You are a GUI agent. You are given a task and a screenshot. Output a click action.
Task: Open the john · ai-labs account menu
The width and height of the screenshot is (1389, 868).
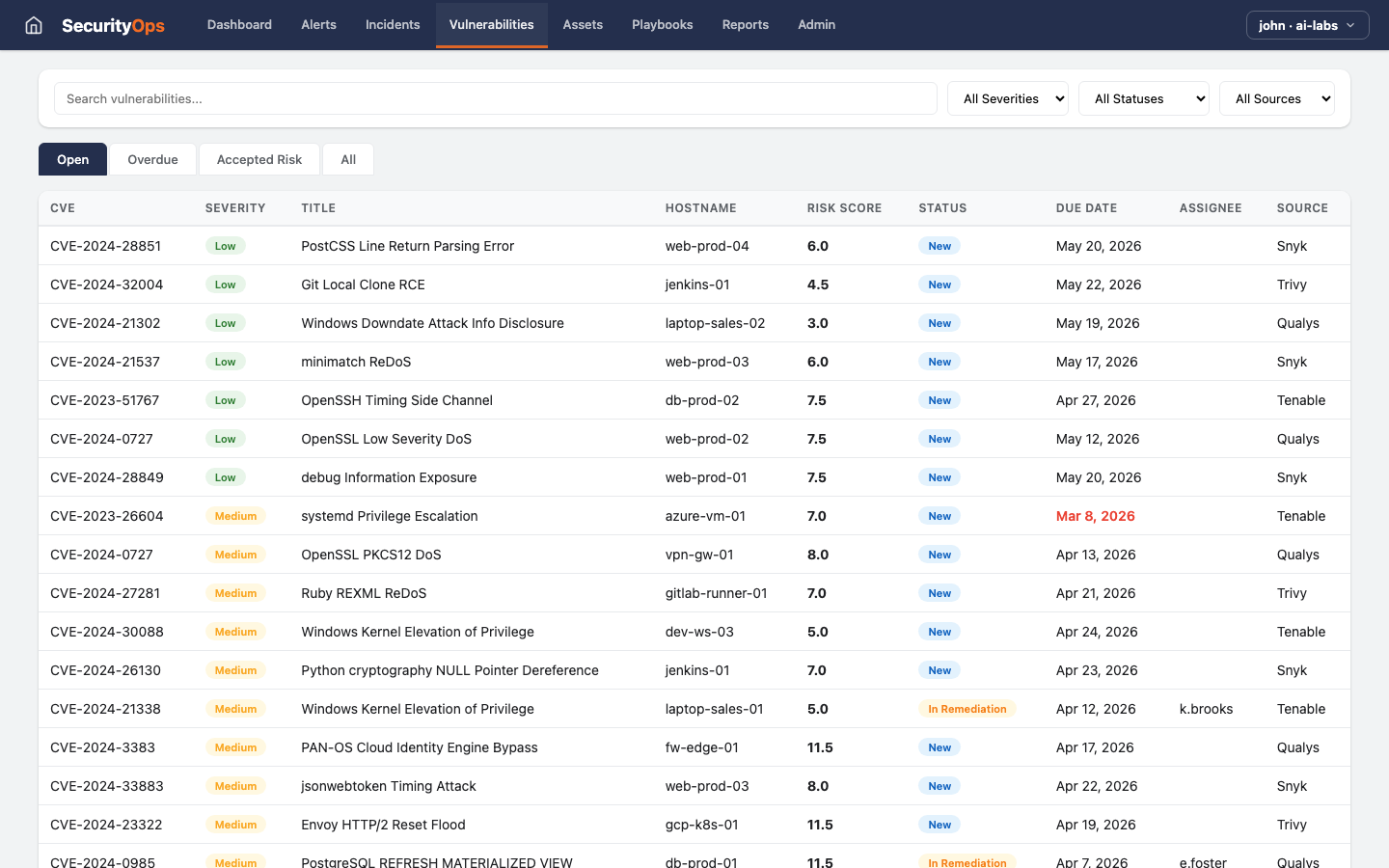[x=1307, y=25]
